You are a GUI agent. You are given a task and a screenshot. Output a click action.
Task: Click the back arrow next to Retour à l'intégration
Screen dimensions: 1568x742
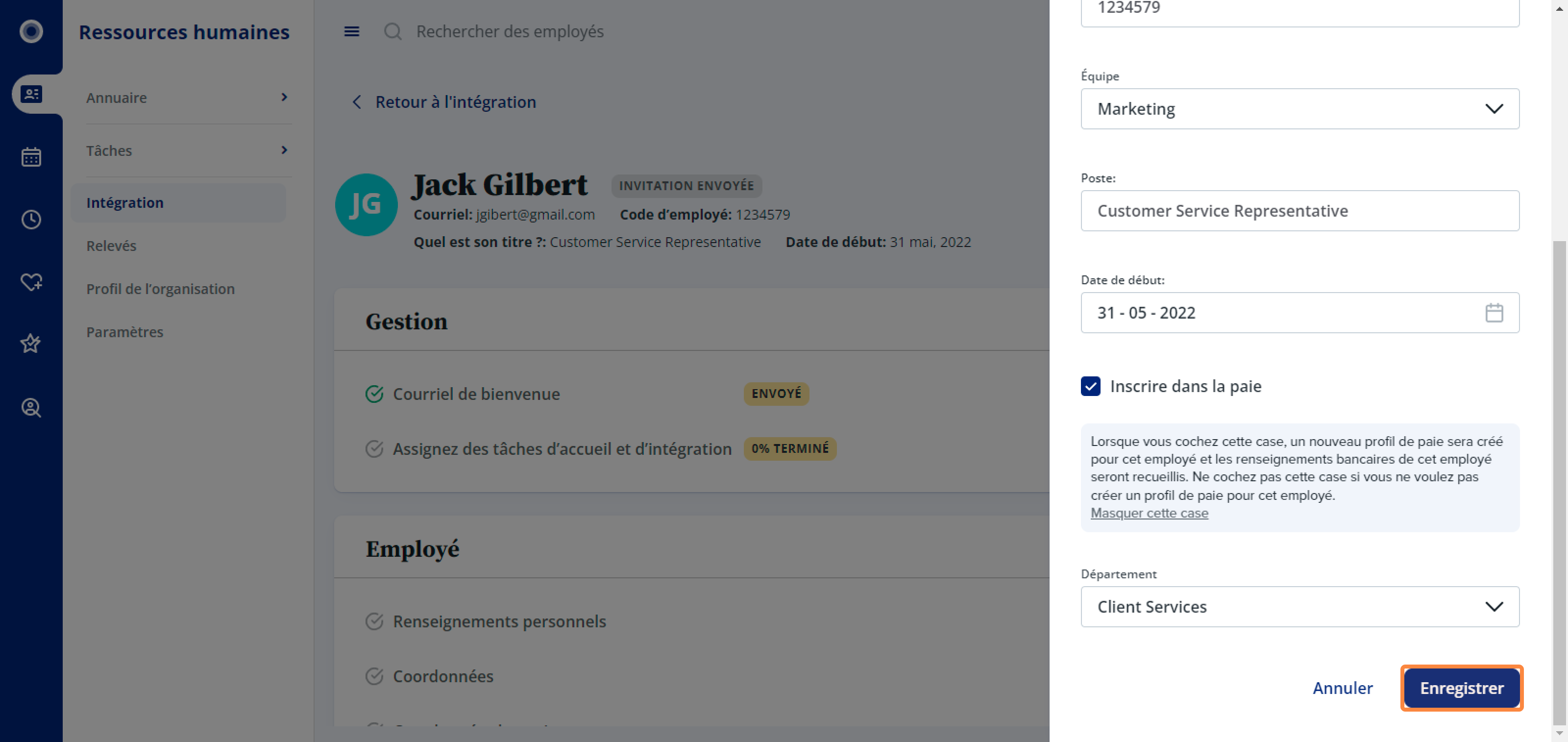click(x=357, y=102)
